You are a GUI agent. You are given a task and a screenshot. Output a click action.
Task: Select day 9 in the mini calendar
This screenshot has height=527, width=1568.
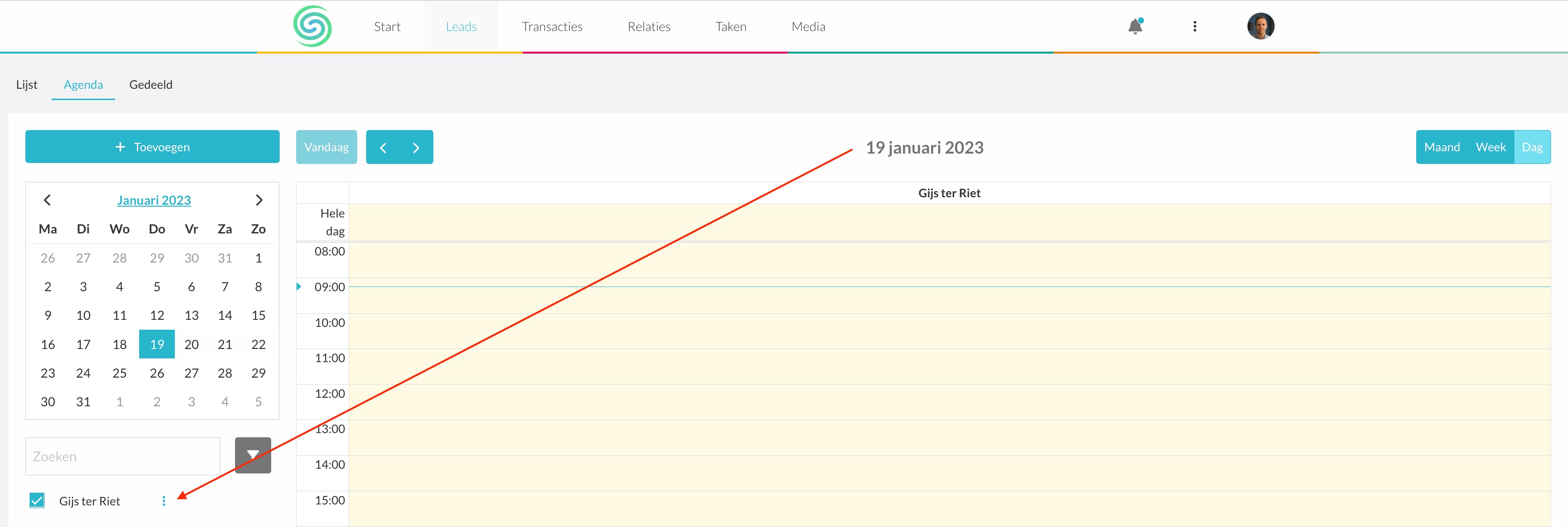(x=48, y=315)
